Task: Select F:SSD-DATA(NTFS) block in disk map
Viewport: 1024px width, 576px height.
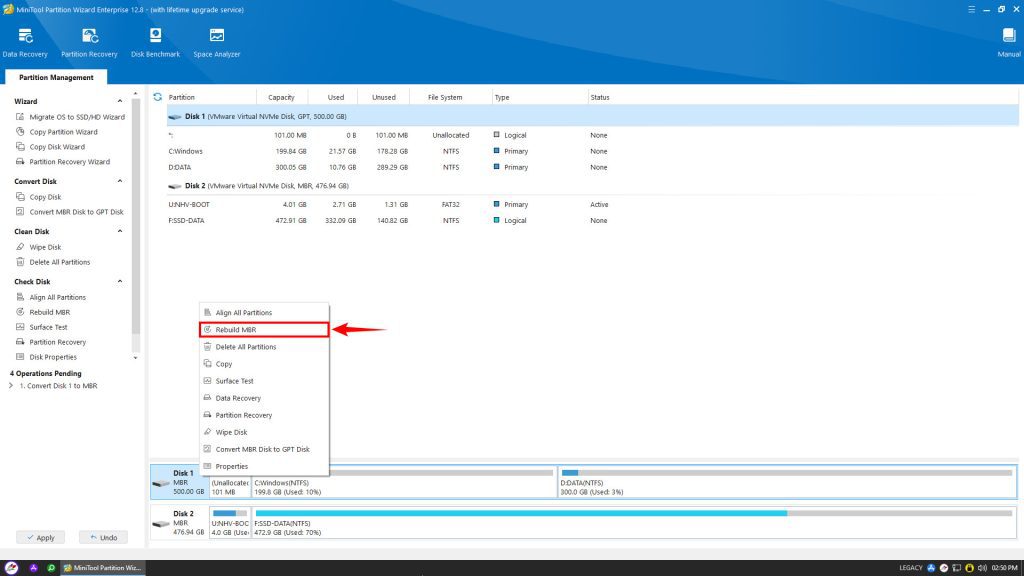Action: click(633, 522)
